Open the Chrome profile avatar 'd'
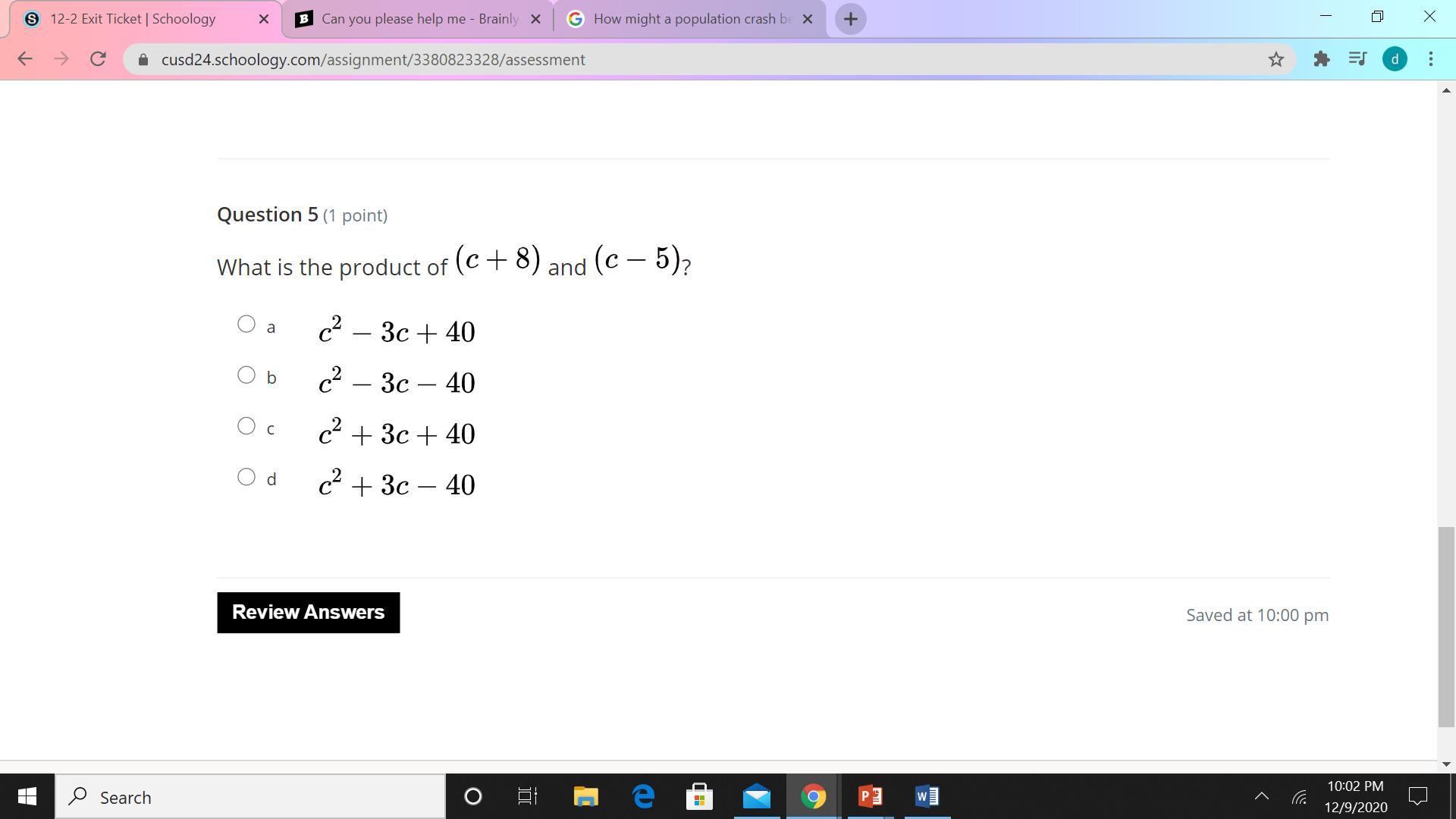1456x819 pixels. [1395, 59]
